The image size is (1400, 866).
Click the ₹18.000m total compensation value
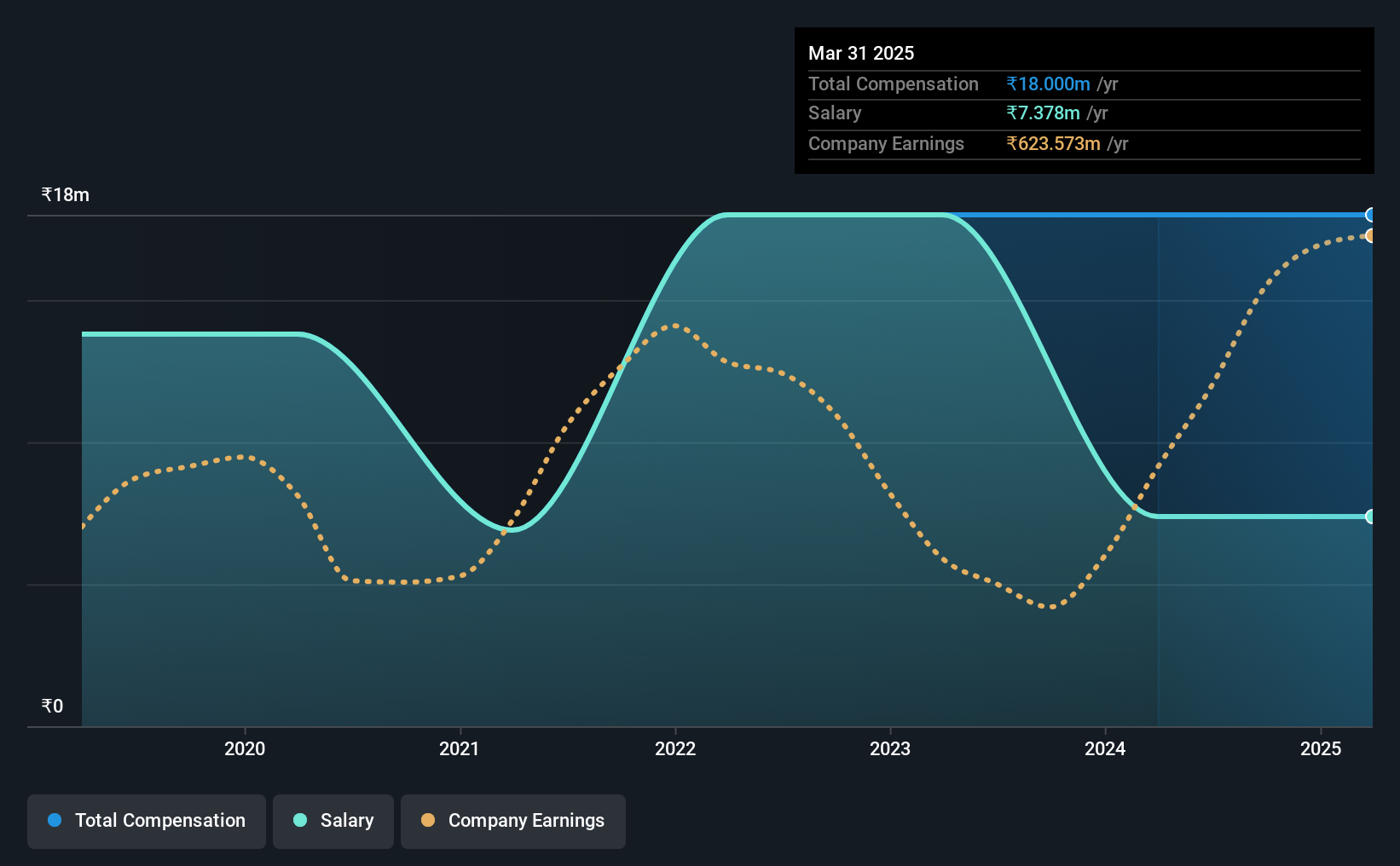tap(1048, 84)
